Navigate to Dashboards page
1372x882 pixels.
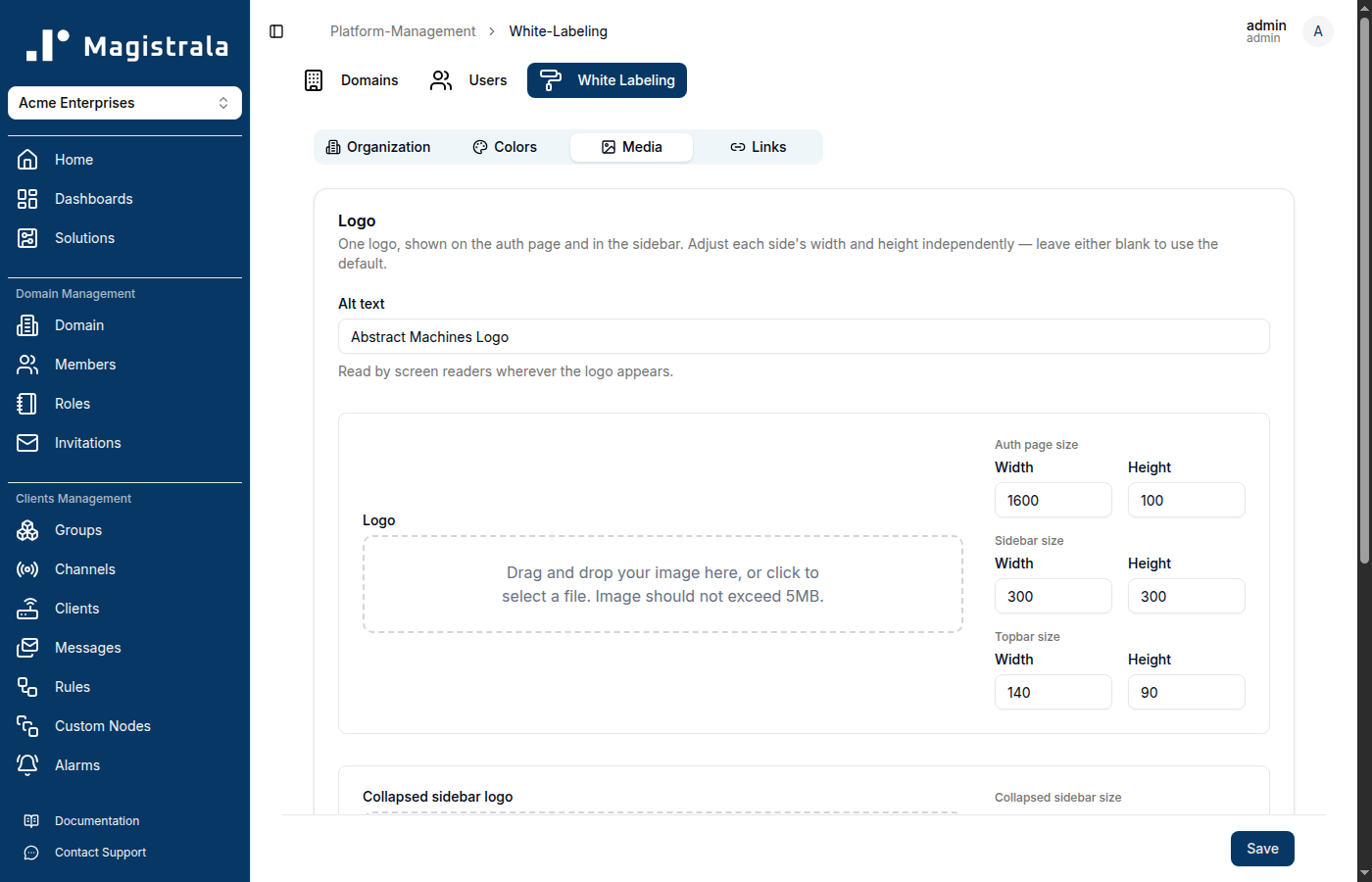(x=94, y=199)
